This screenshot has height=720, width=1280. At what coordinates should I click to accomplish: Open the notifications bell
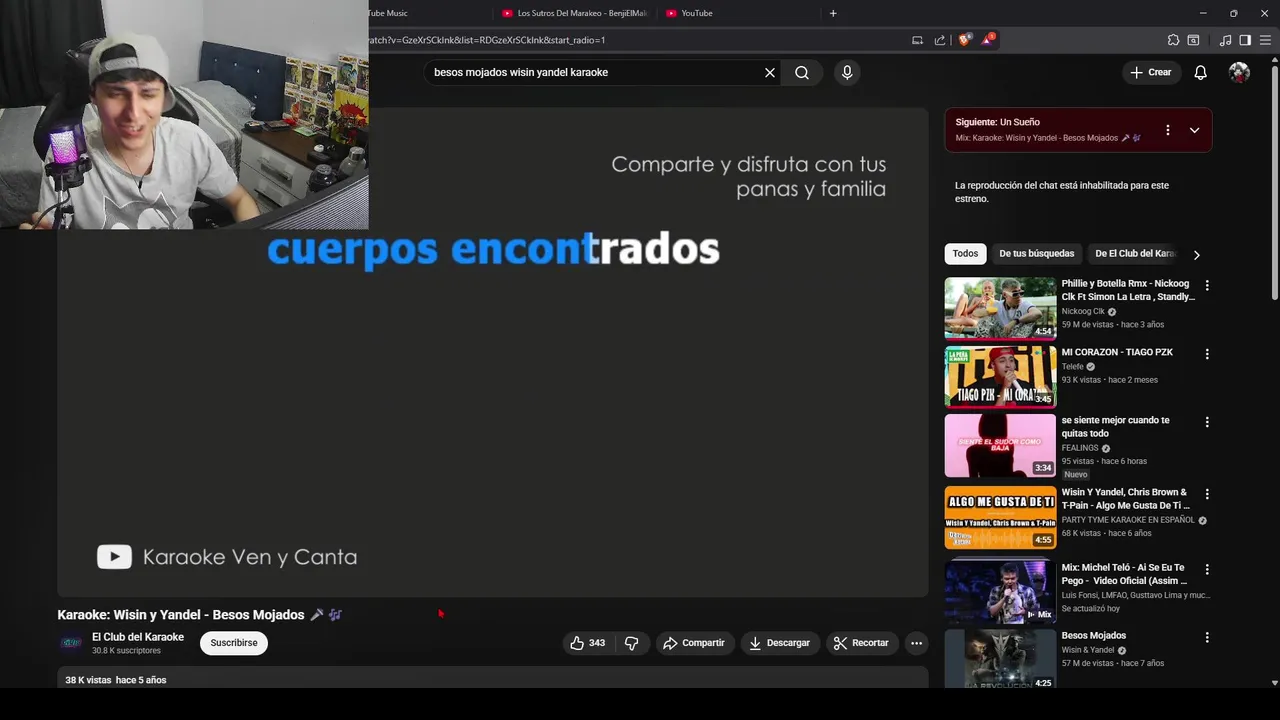click(x=1201, y=72)
